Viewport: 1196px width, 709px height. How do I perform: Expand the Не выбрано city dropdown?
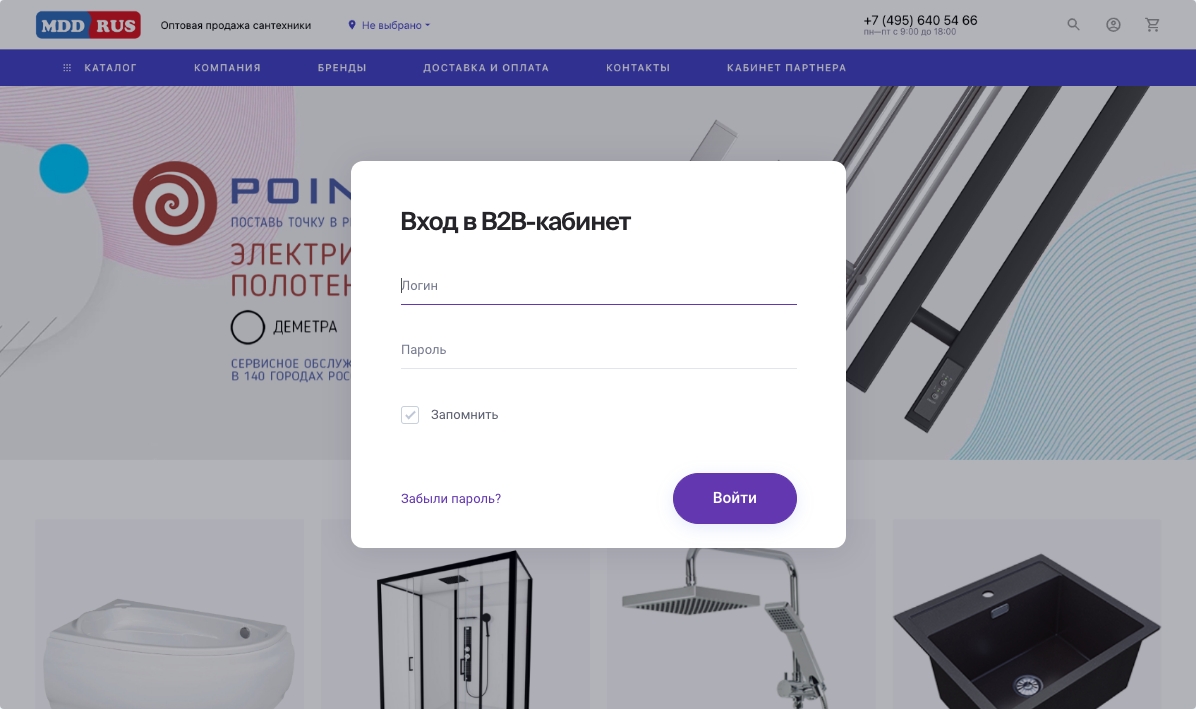coord(395,25)
